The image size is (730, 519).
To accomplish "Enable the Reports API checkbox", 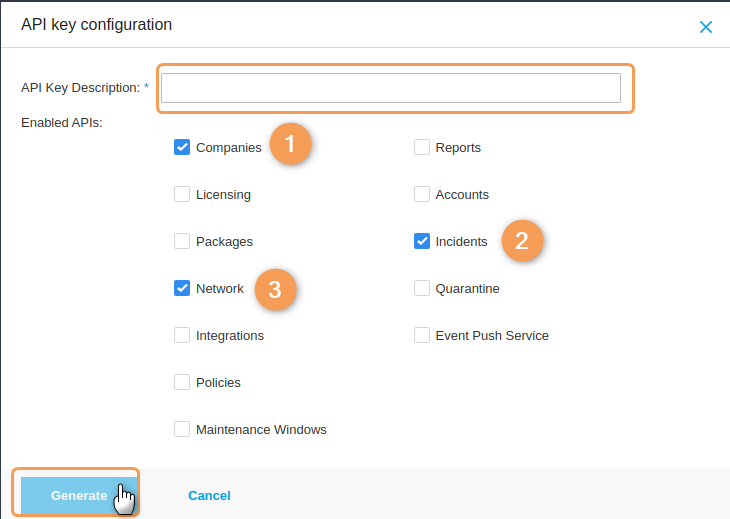I will (x=422, y=147).
